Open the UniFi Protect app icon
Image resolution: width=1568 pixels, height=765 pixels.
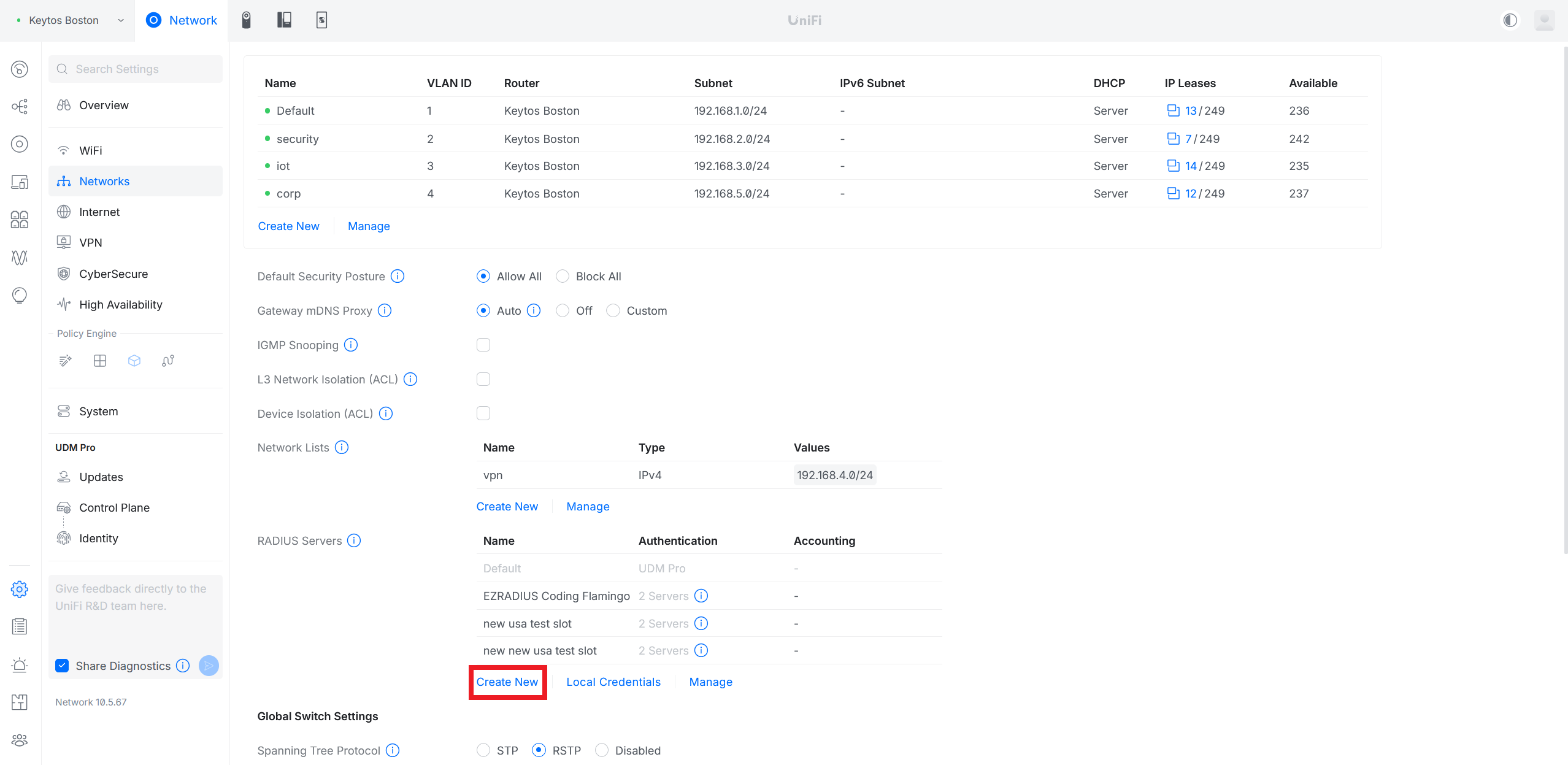[246, 20]
